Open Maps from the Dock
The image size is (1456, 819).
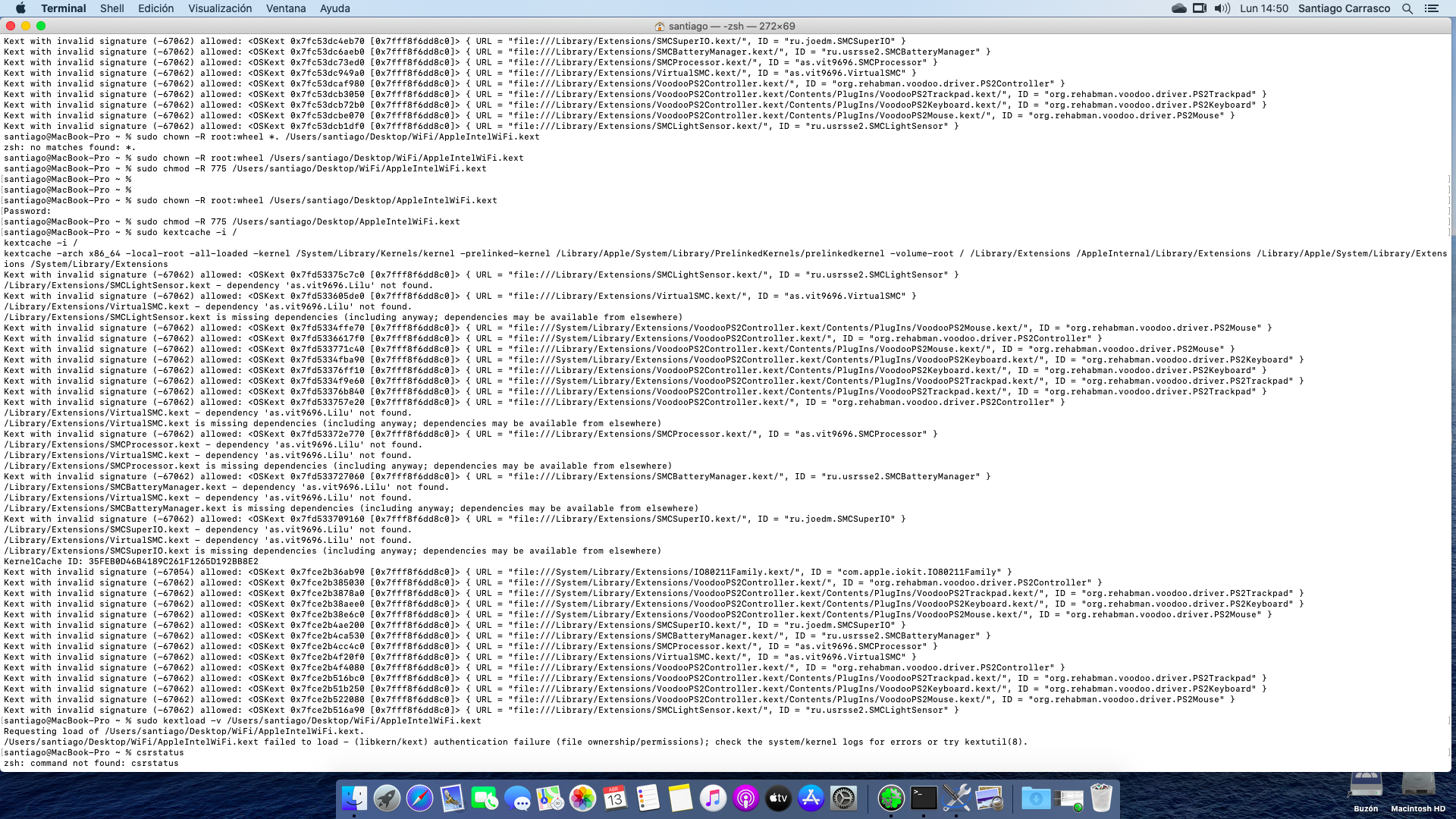pos(550,798)
